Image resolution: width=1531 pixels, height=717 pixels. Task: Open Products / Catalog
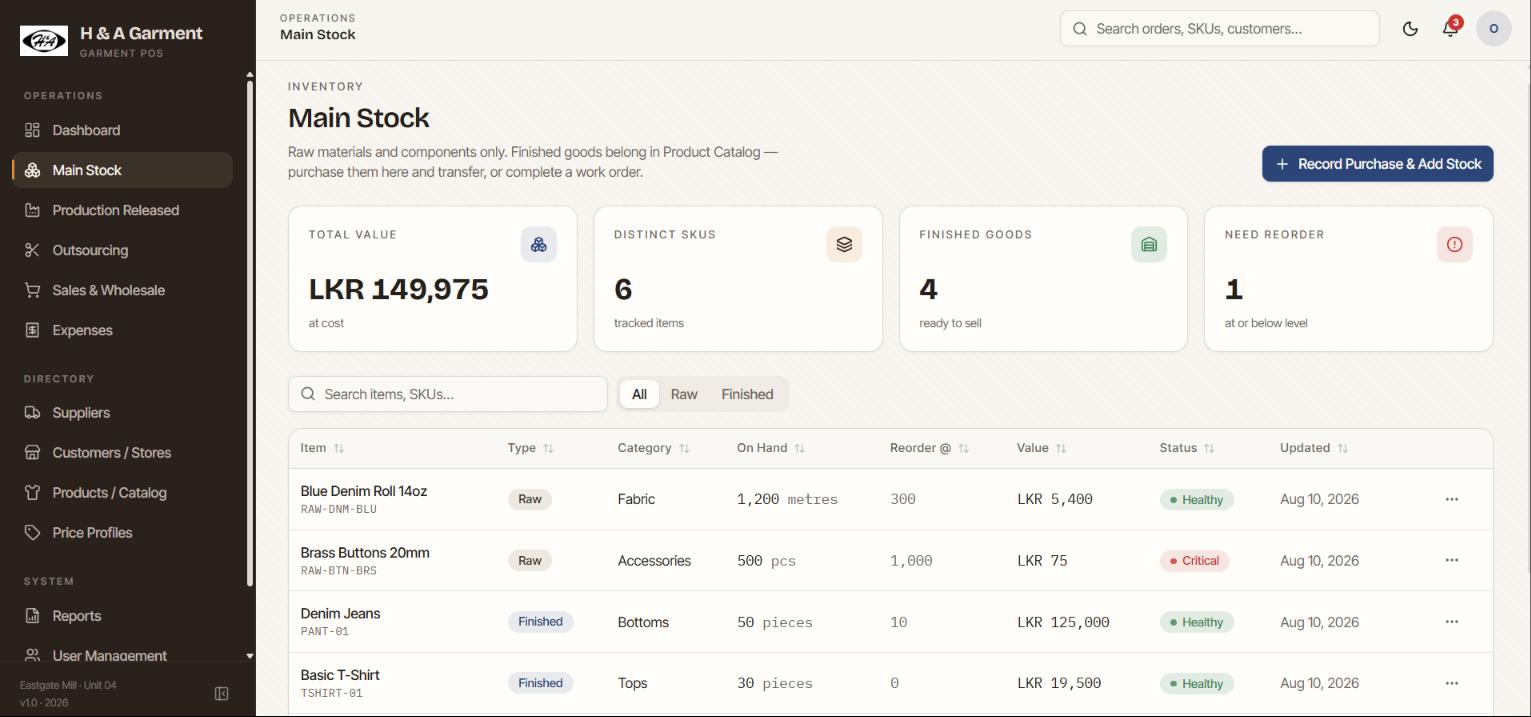pos(122,493)
